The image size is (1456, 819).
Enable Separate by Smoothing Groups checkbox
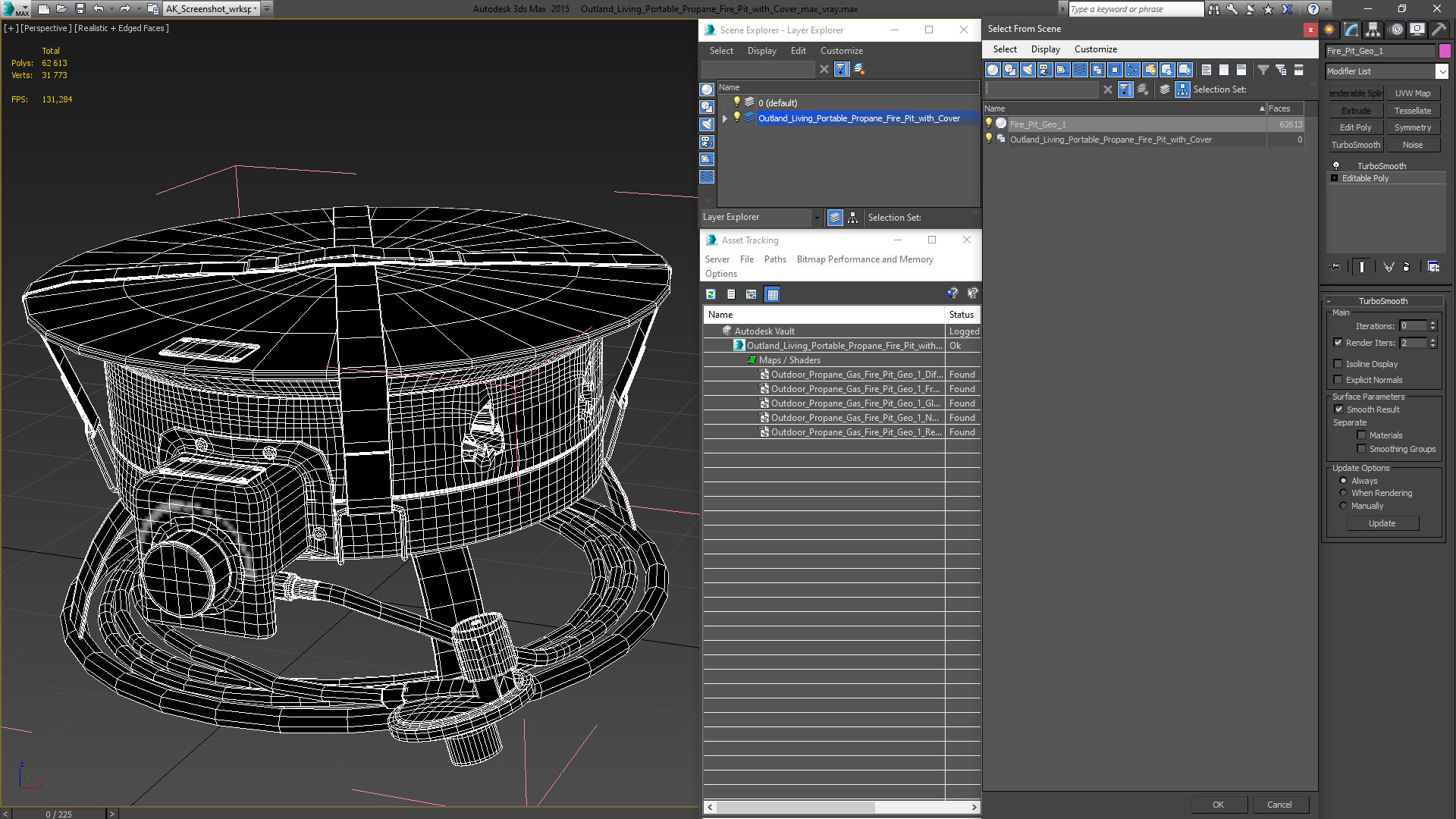[1361, 449]
